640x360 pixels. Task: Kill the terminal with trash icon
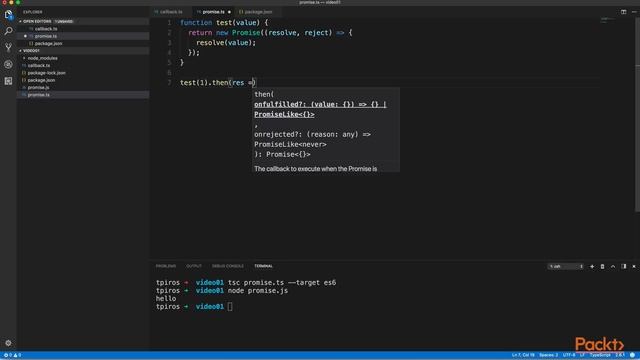pyautogui.click(x=602, y=267)
